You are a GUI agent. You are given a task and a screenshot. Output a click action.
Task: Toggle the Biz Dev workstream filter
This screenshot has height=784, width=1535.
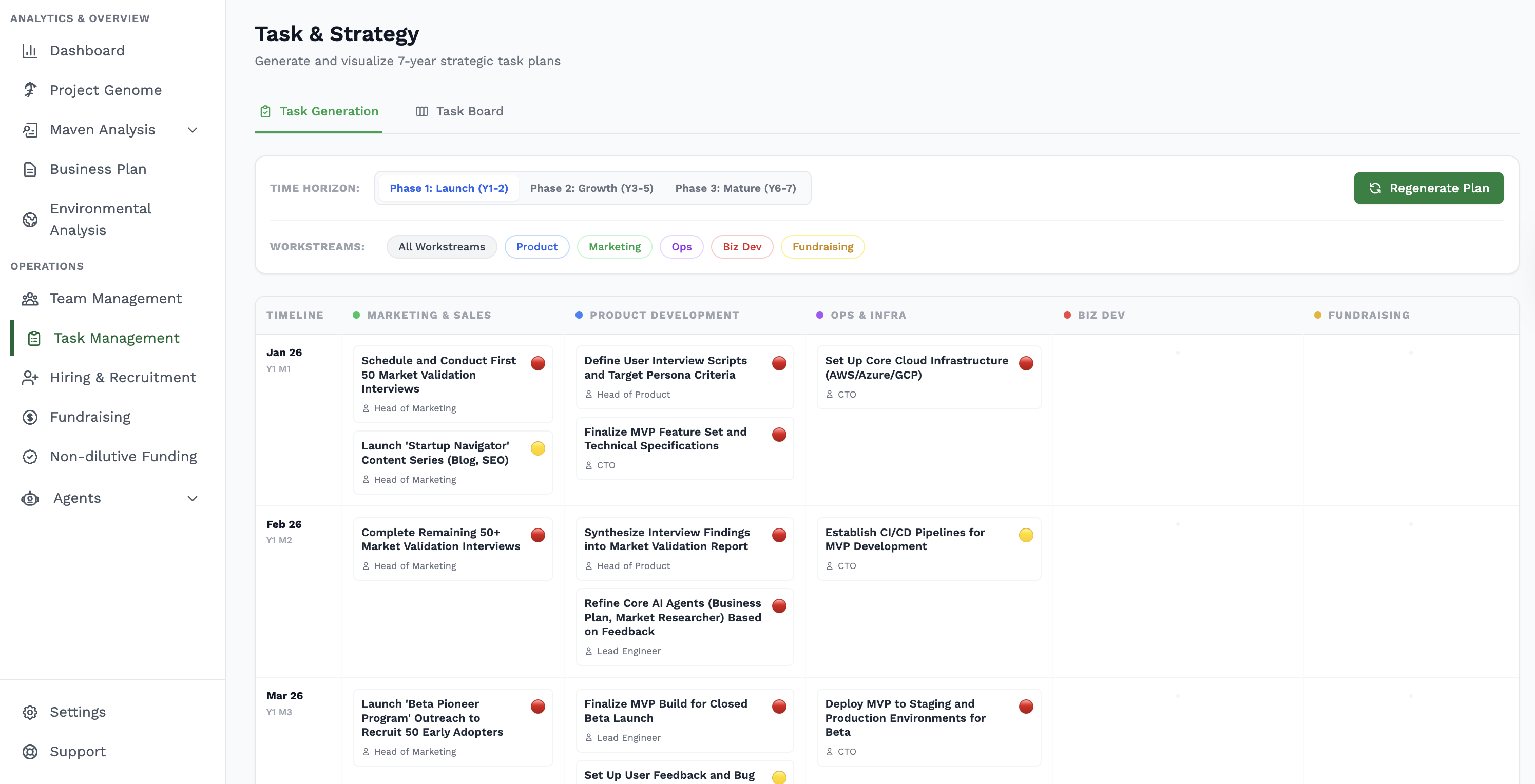tap(742, 246)
